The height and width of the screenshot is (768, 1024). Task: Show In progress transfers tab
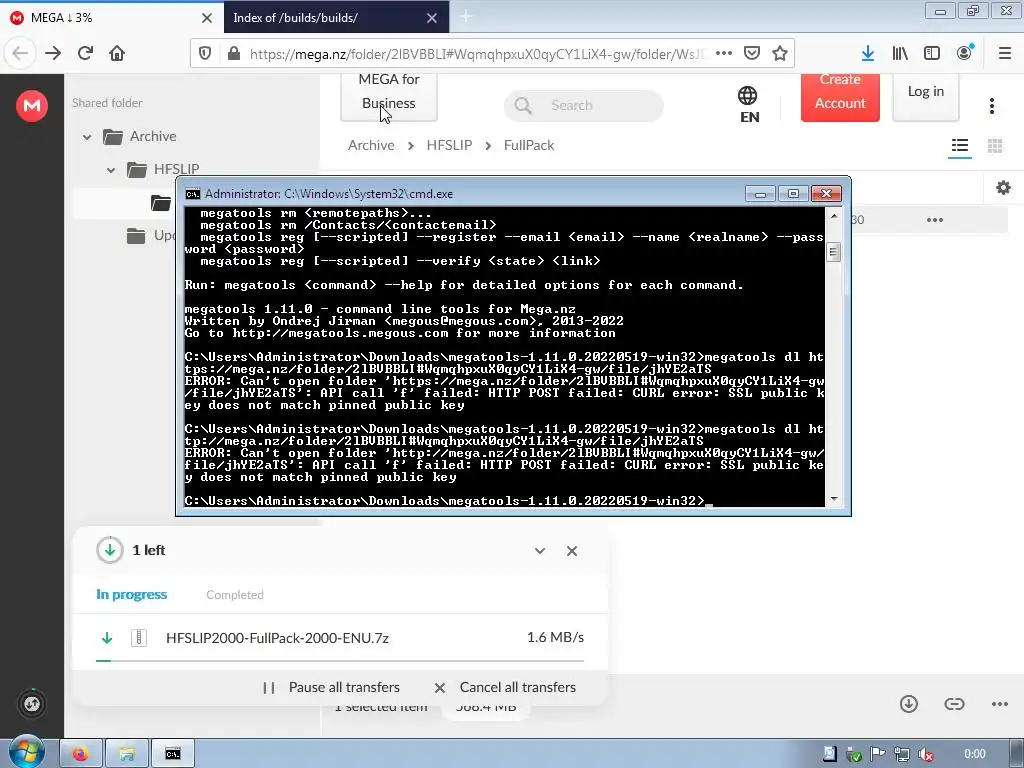131,594
